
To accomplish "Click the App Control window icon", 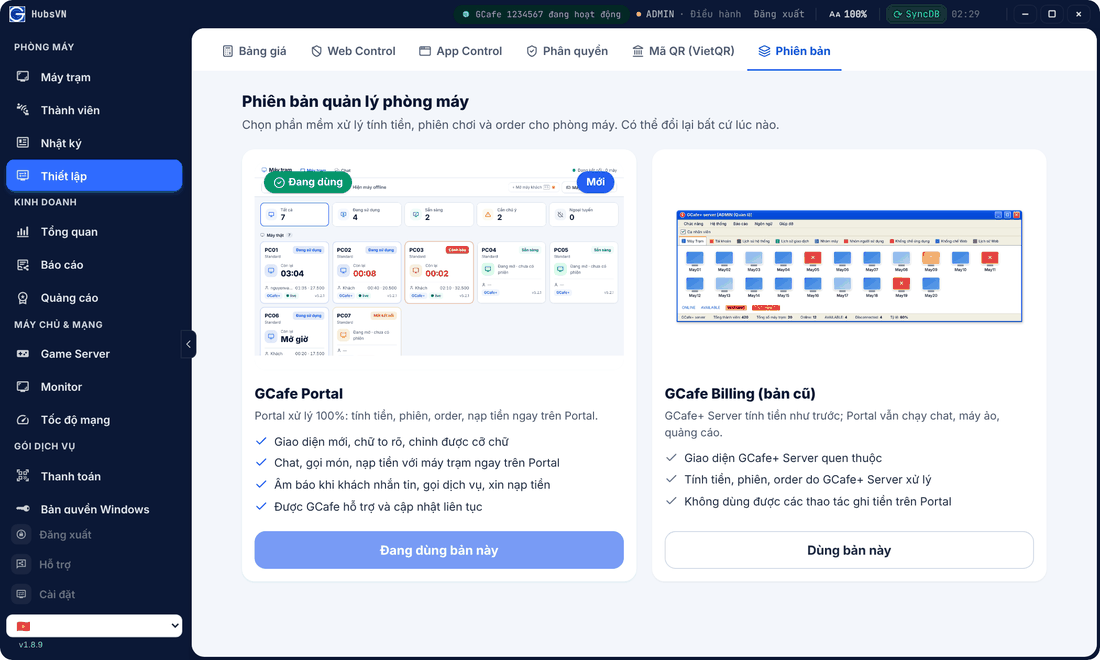I will (424, 50).
